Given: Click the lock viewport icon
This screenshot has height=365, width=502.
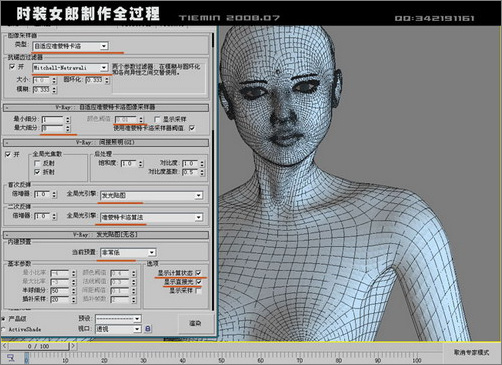Looking at the screenshot, I should tap(148, 329).
